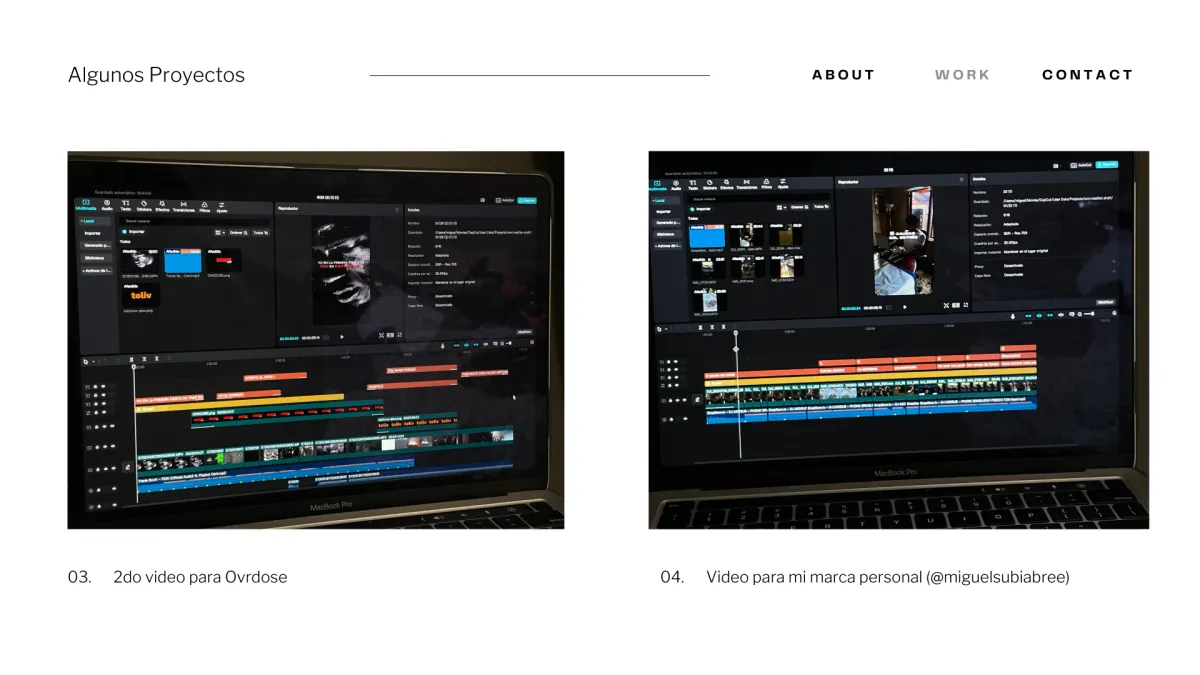Click the AutoCut icon near the Exportar button
Viewport: 1200px width, 675px height.
pos(500,201)
